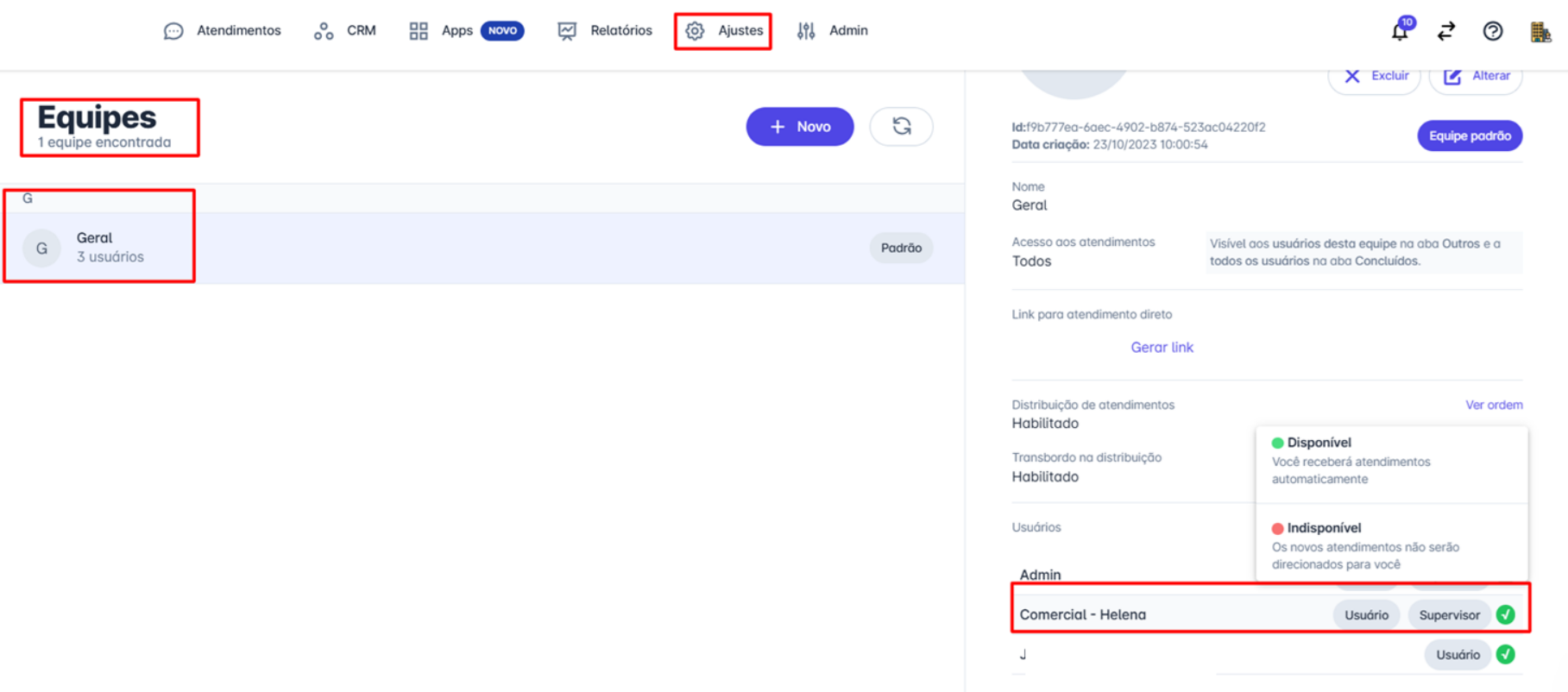Open the help question mark icon
This screenshot has width=1568, height=692.
1493,31
